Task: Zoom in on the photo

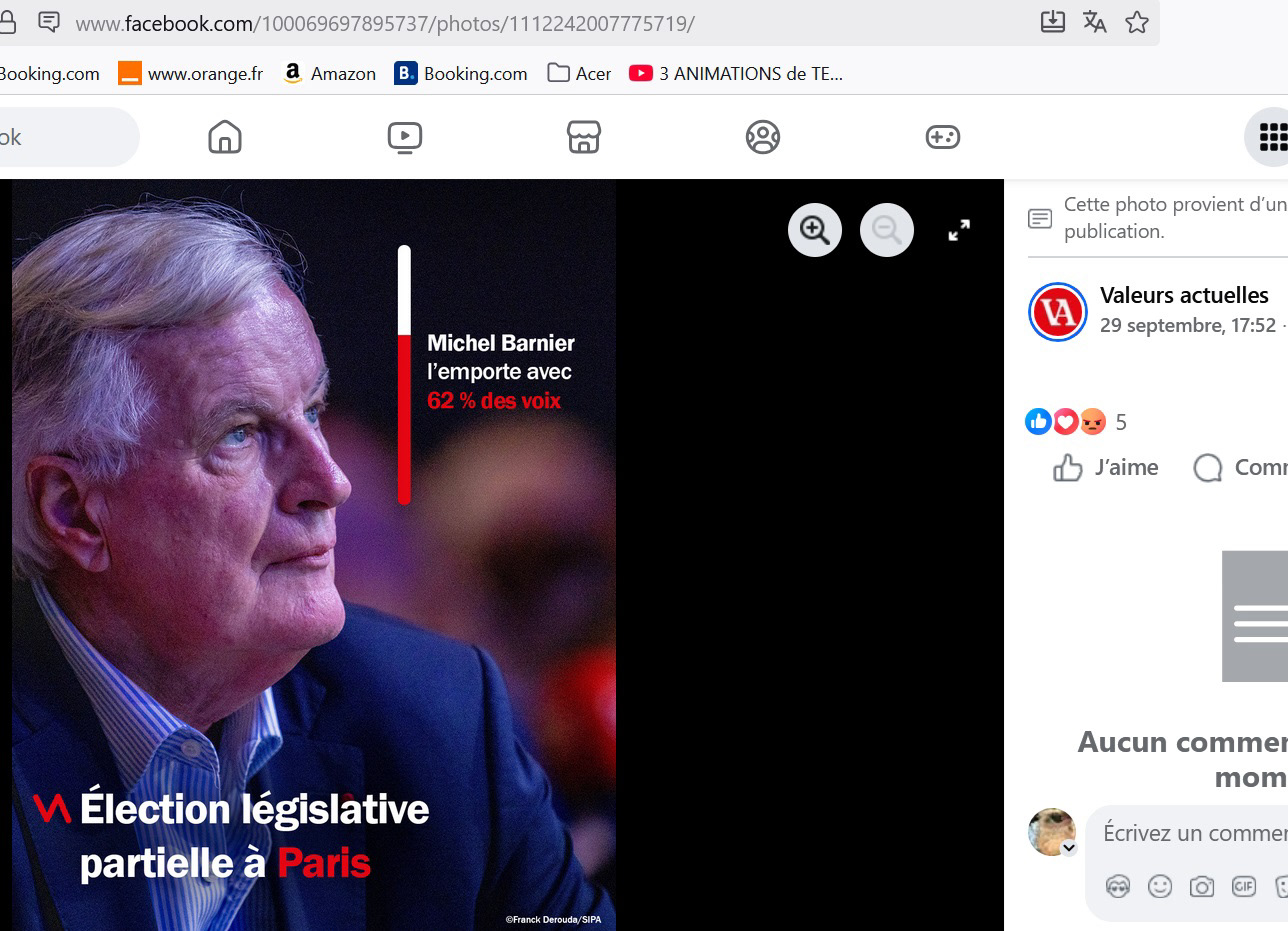Action: tap(815, 230)
